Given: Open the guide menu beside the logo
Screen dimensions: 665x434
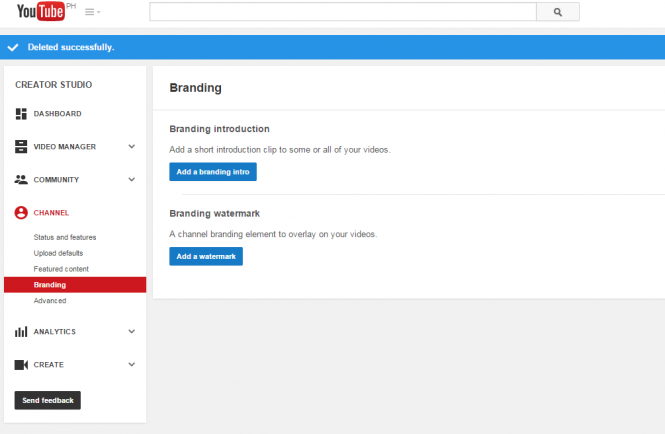Looking at the screenshot, I should click(x=92, y=12).
